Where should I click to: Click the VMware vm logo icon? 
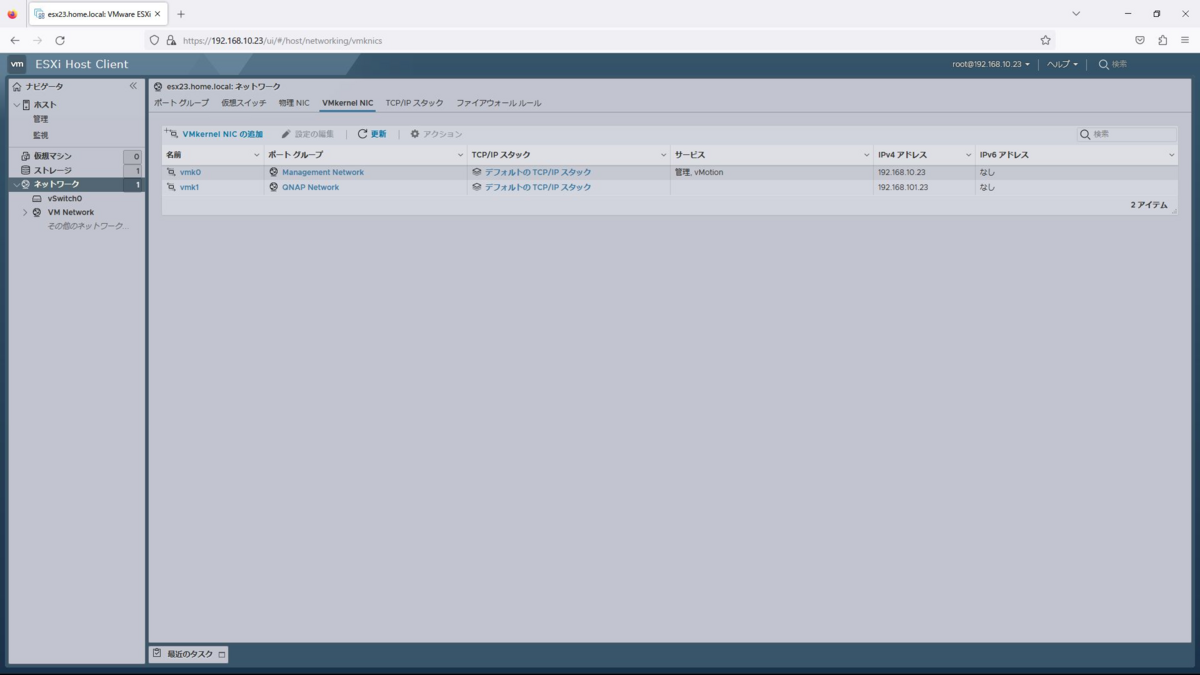click(17, 64)
